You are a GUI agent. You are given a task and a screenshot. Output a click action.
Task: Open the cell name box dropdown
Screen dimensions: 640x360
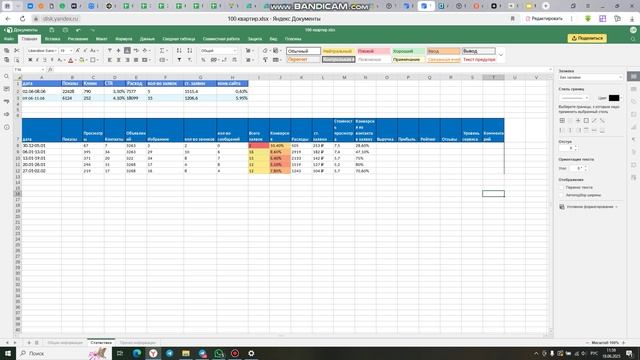(42, 70)
